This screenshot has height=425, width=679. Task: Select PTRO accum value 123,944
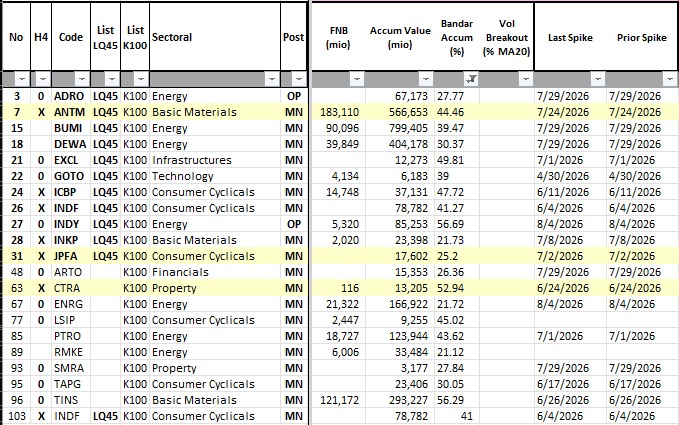(400, 337)
